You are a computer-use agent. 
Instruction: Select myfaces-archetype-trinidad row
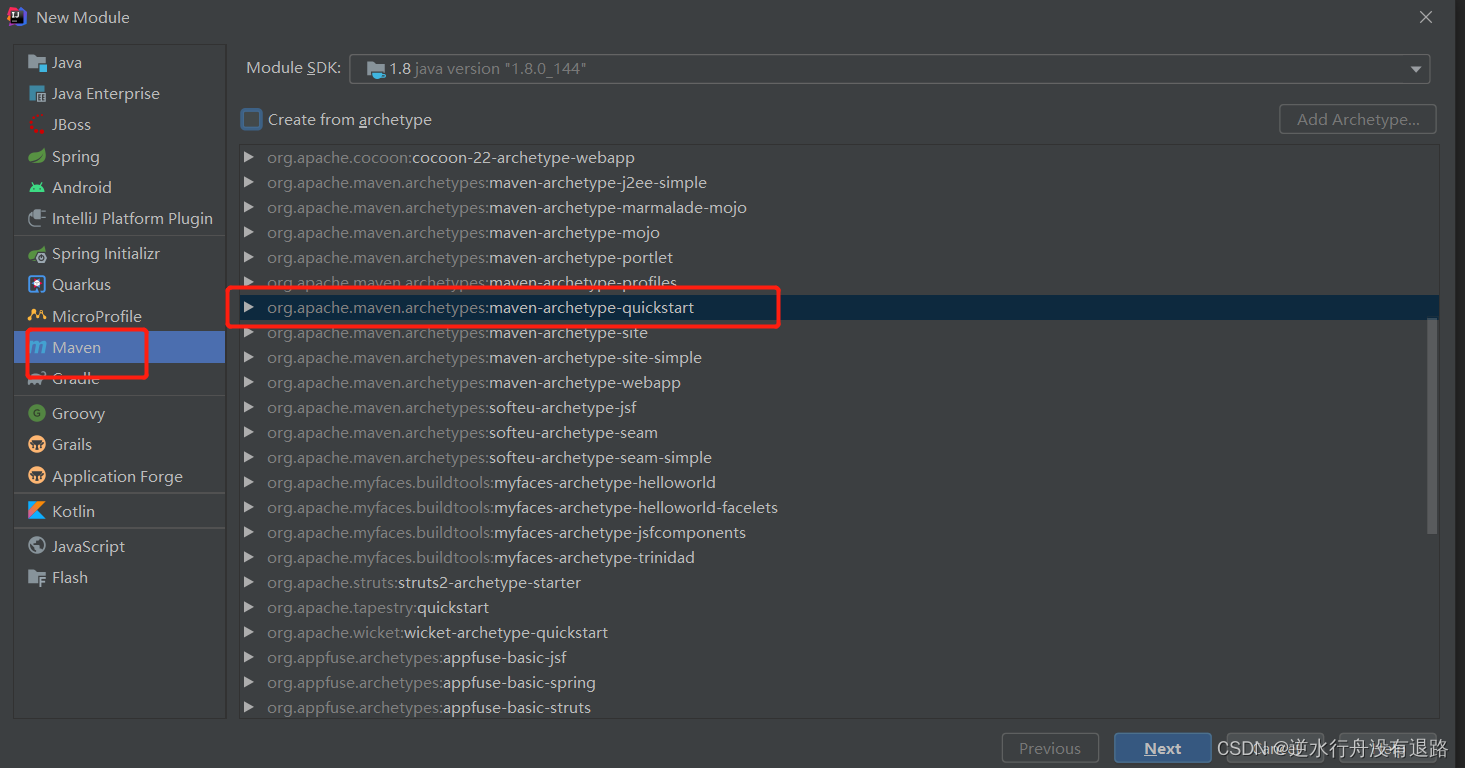(840, 557)
